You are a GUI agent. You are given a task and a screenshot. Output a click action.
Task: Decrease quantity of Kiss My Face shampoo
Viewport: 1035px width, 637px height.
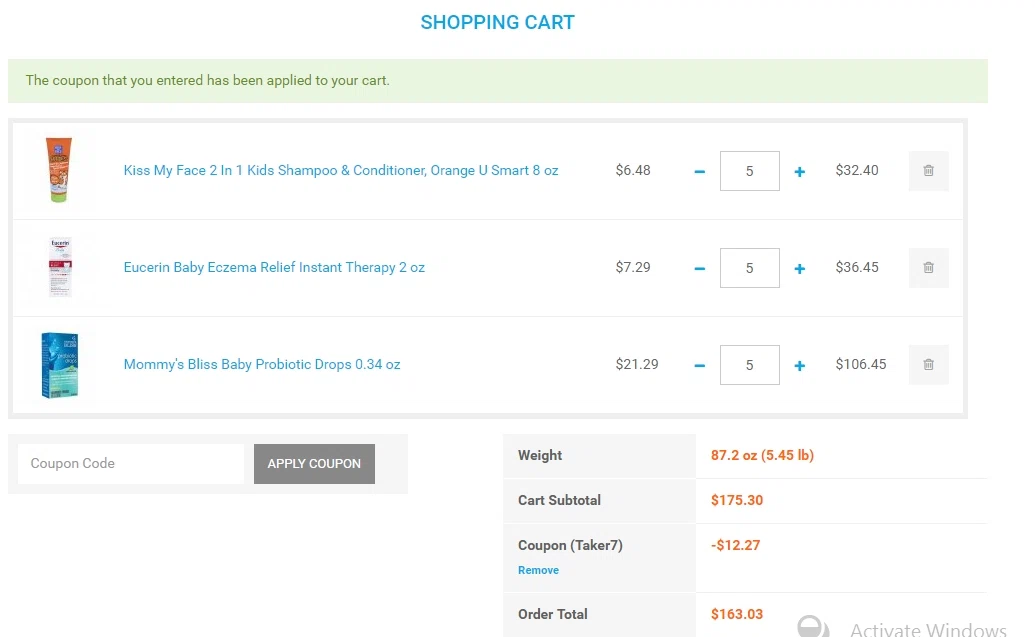700,172
